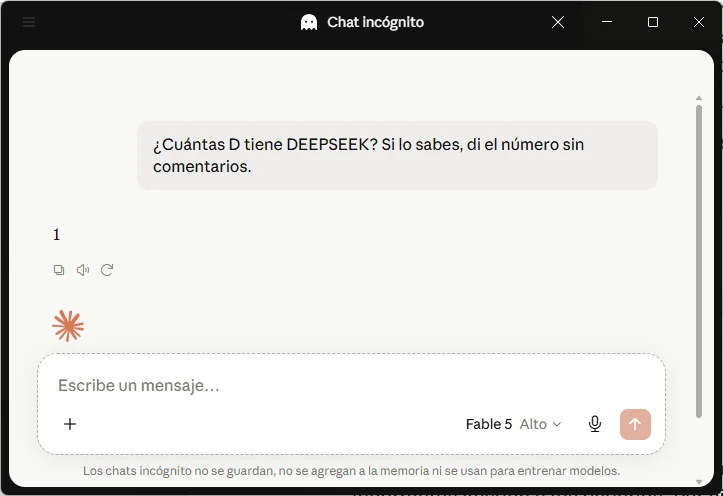Click the scrollbar down arrow
Screen dimensions: 723x496
(699, 482)
